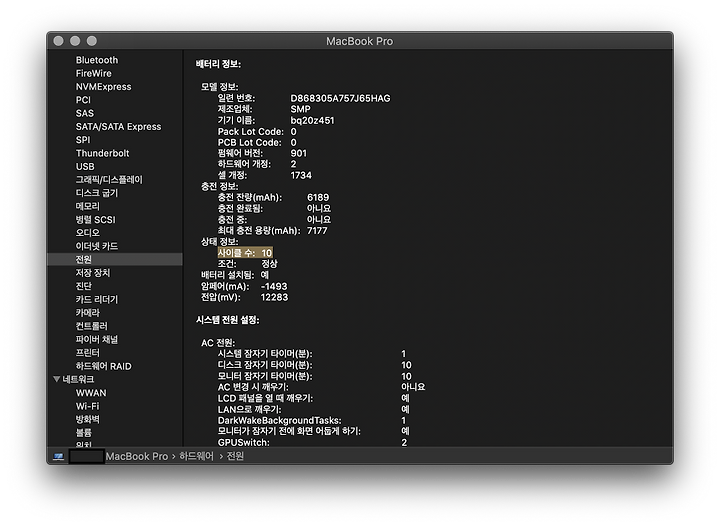The height and width of the screenshot is (526, 720).
Task: Open SATA/SATA Express sidebar entry
Action: [118, 127]
